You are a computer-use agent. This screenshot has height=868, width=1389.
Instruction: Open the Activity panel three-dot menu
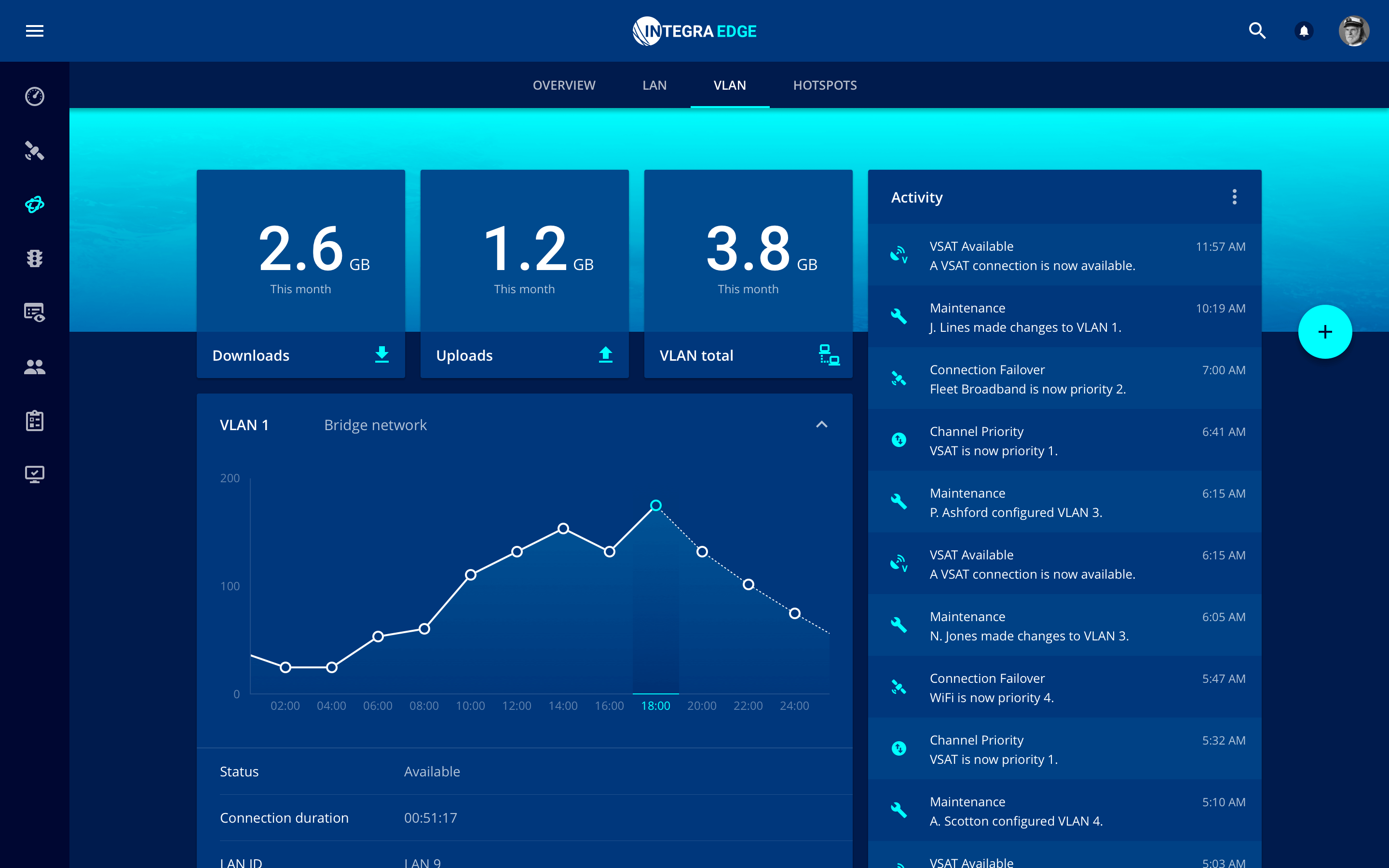(x=1234, y=198)
